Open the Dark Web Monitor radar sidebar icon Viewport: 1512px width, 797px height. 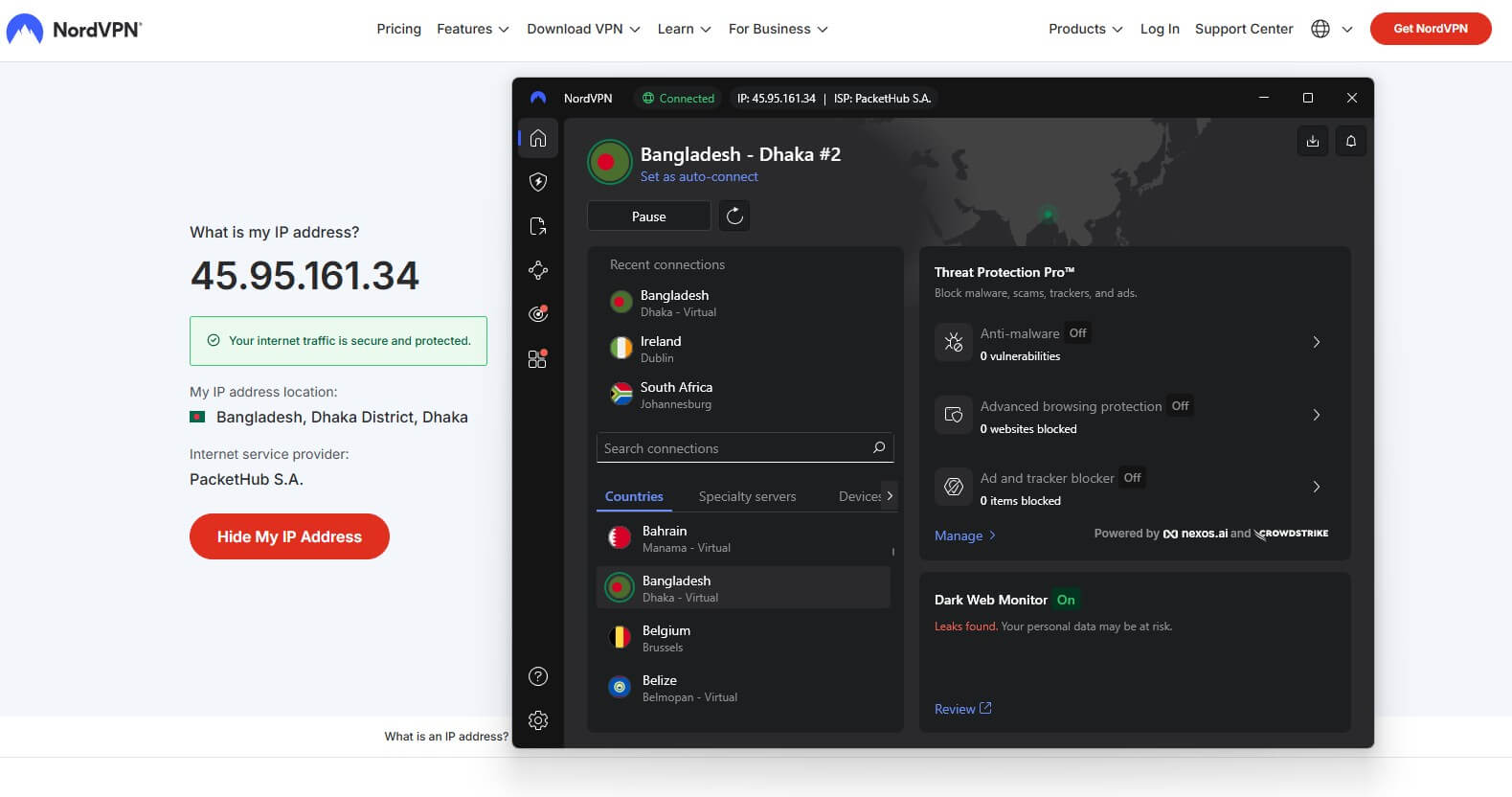[x=538, y=313]
